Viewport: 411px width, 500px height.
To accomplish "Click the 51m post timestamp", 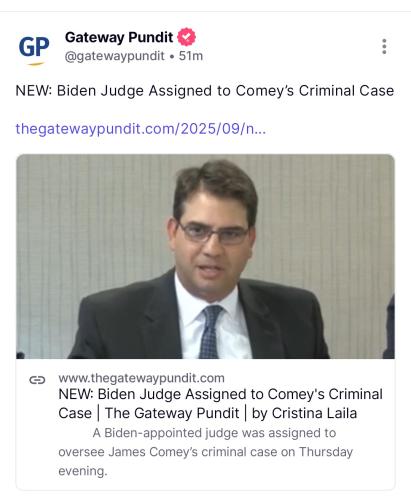I will [x=191, y=56].
